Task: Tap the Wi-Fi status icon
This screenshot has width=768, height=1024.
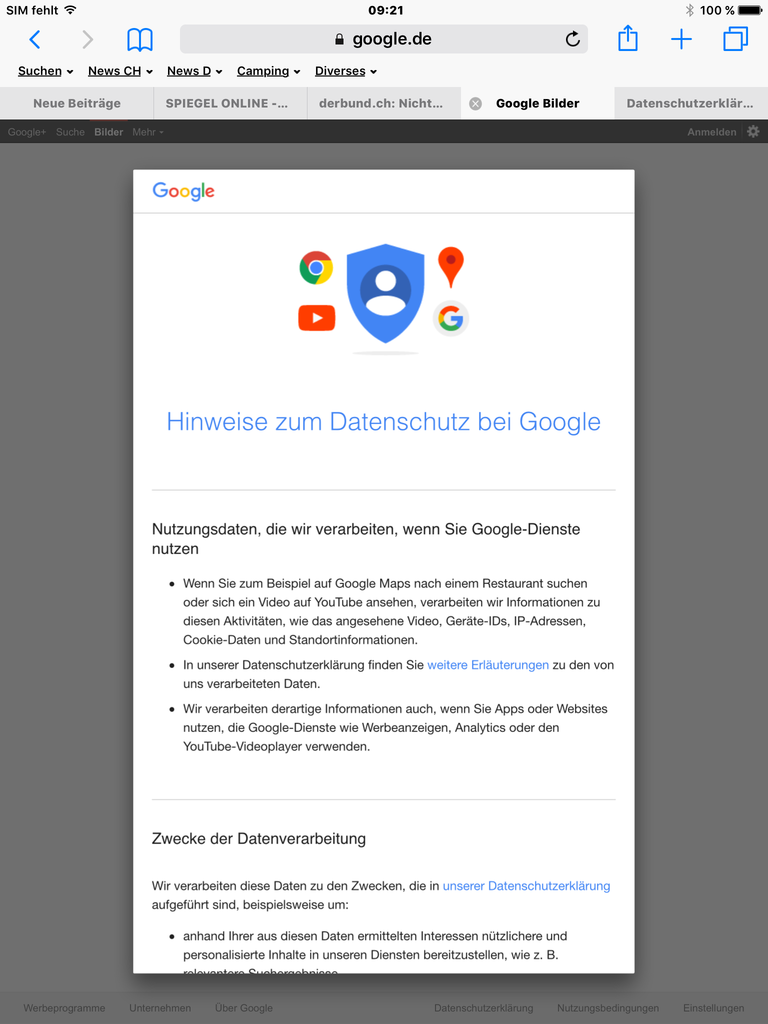Action: tap(71, 10)
